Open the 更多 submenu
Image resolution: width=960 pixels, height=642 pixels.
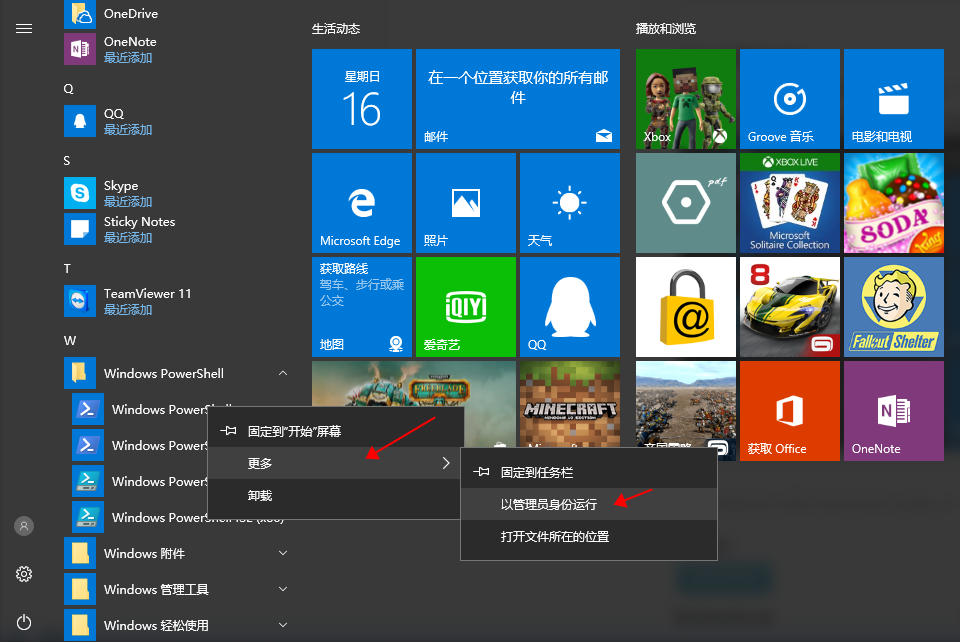click(336, 463)
